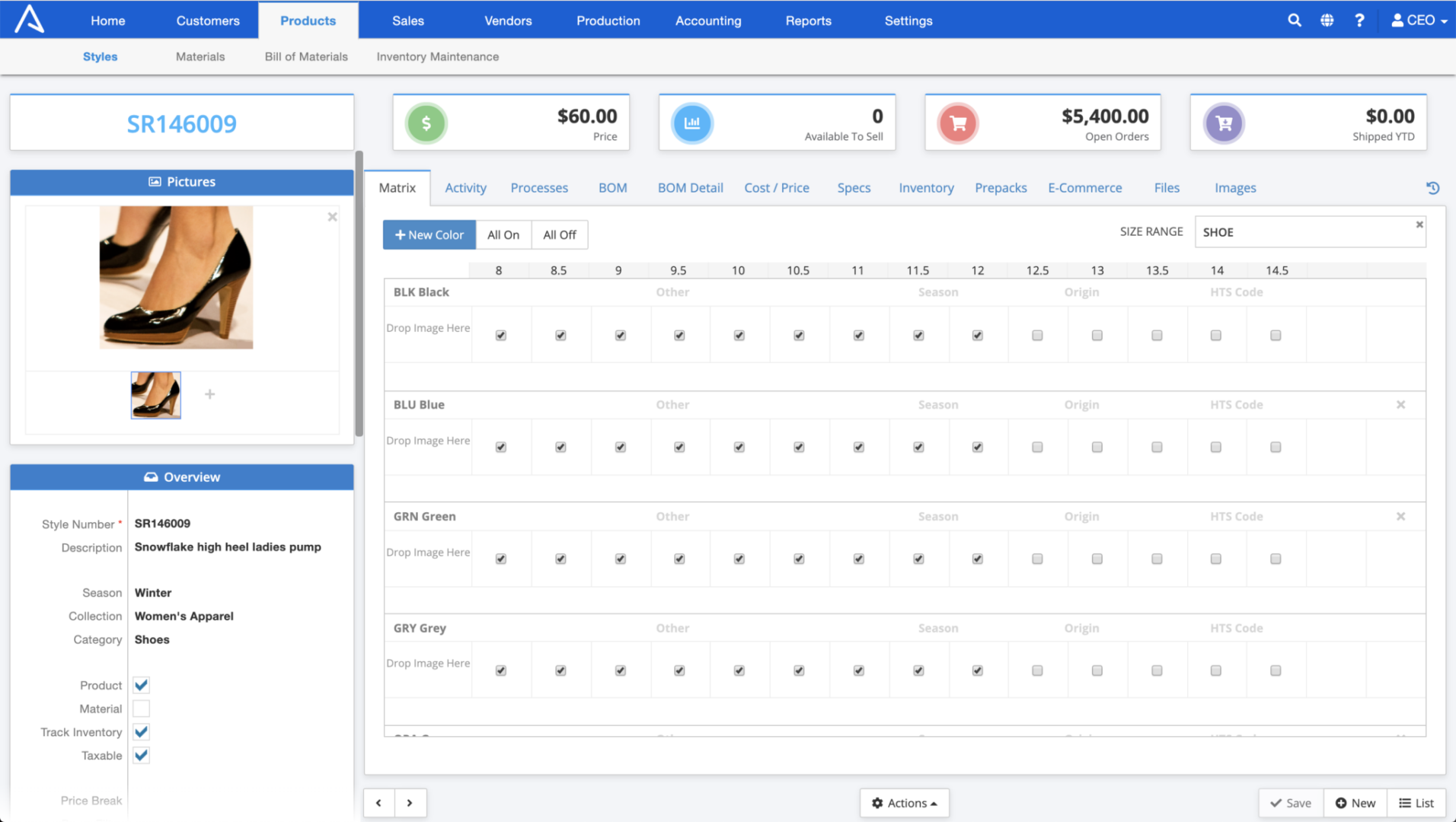Open global search with the magnifier icon

[x=1294, y=21]
